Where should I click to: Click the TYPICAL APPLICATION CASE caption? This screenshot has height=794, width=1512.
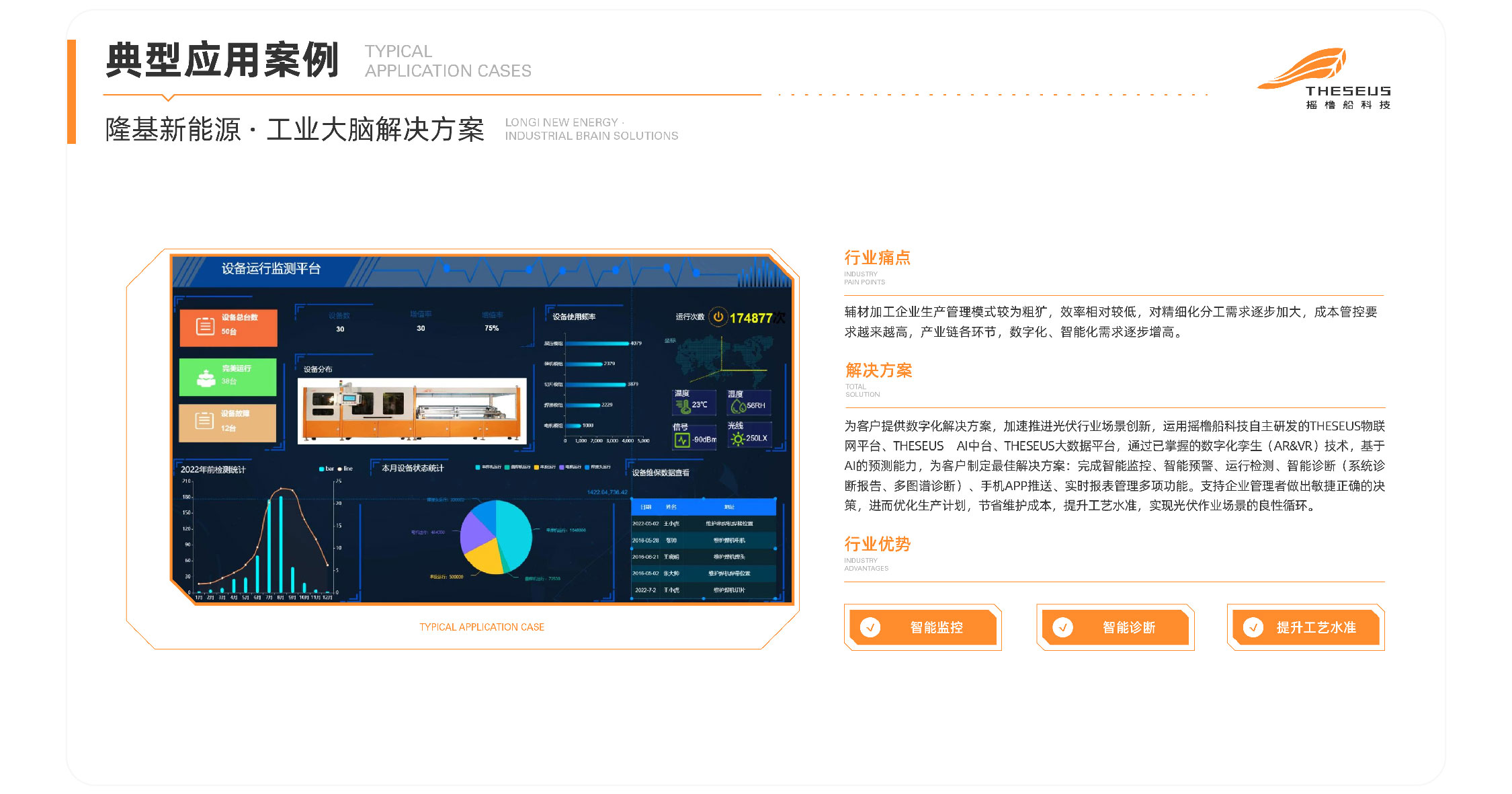pos(482,627)
